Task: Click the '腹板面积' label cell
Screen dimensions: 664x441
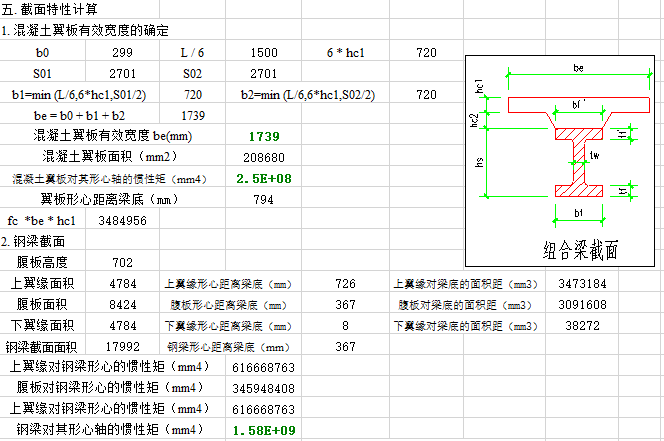Action: 42,305
